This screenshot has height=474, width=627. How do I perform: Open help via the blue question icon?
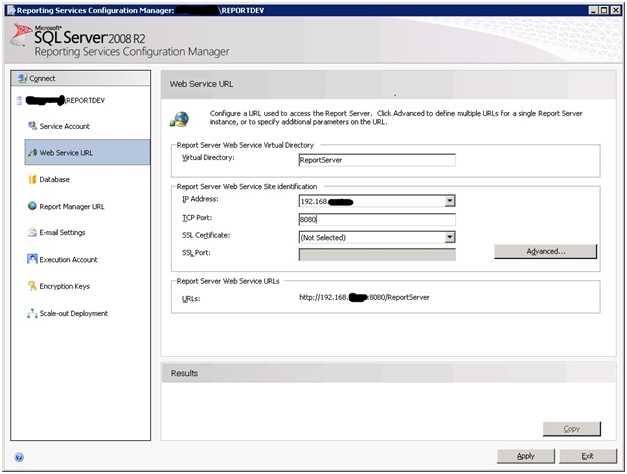(x=19, y=457)
